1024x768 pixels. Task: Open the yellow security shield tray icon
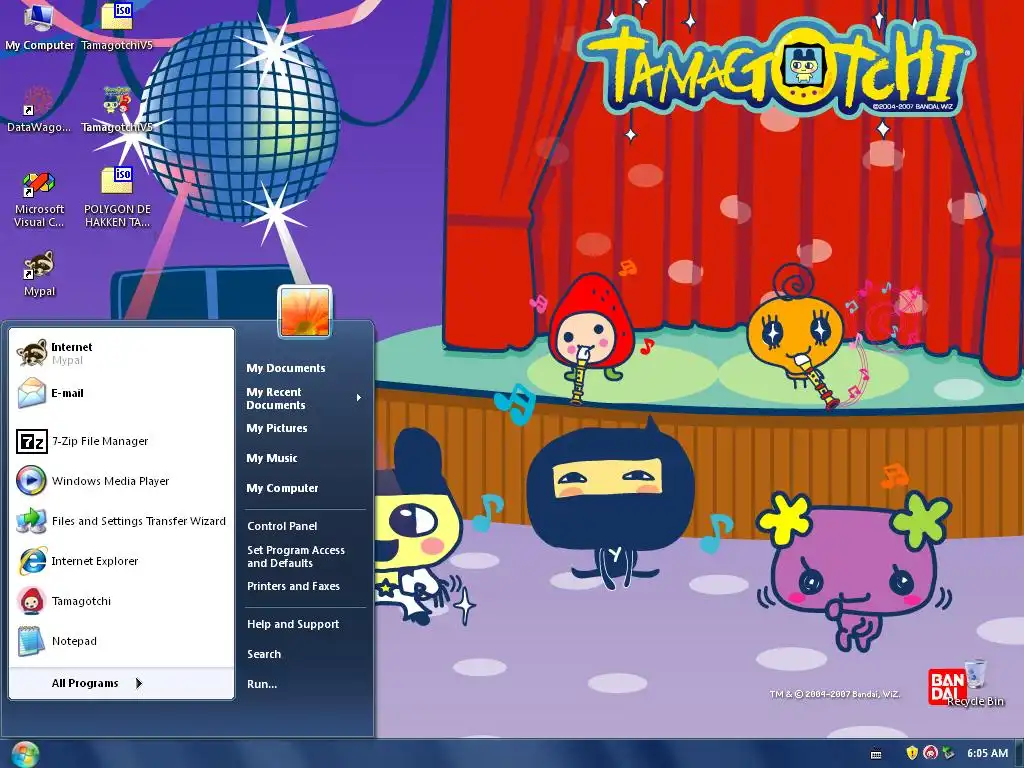912,753
